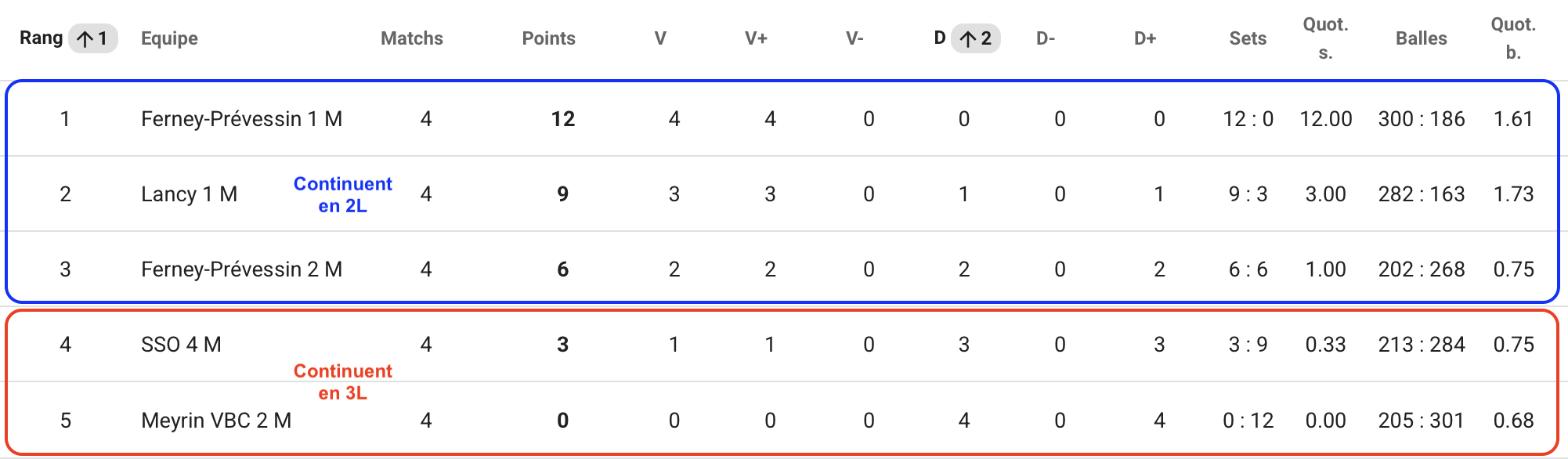Sort by V+ column header
Screen dimensions: 1568x459
tap(756, 38)
